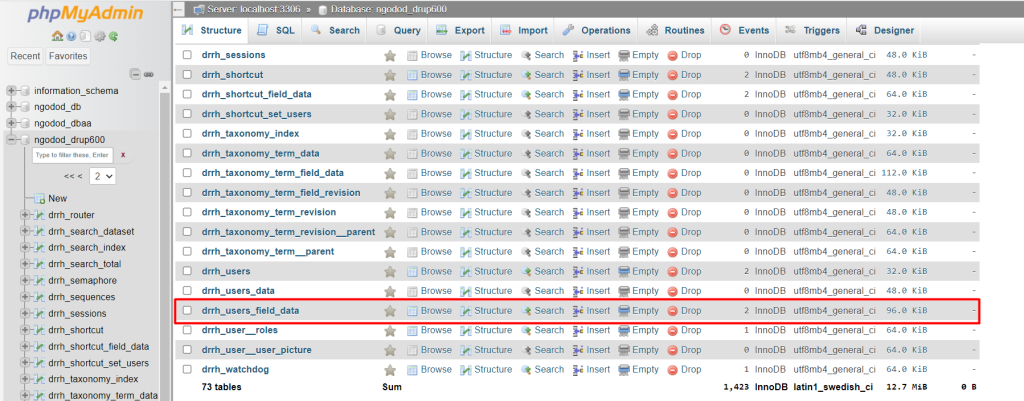The width and height of the screenshot is (1024, 401).
Task: Tick the checkbox for drrh_sessions
Action: click(187, 55)
